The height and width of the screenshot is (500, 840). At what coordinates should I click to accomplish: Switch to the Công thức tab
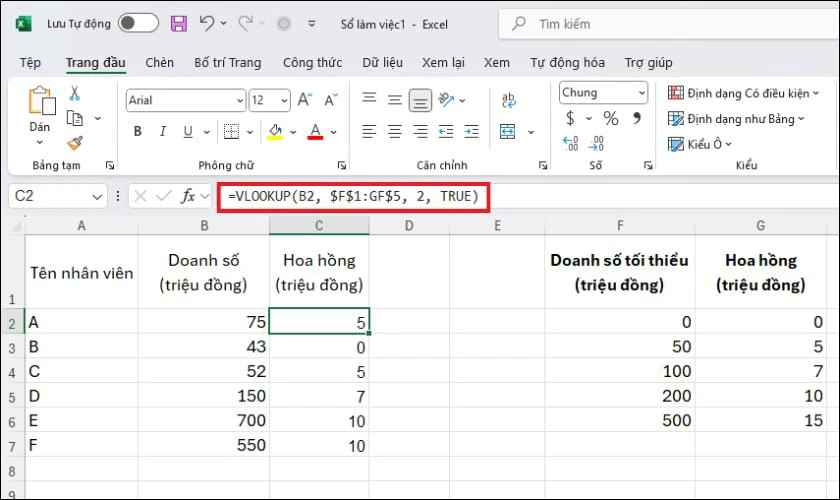pos(312,63)
